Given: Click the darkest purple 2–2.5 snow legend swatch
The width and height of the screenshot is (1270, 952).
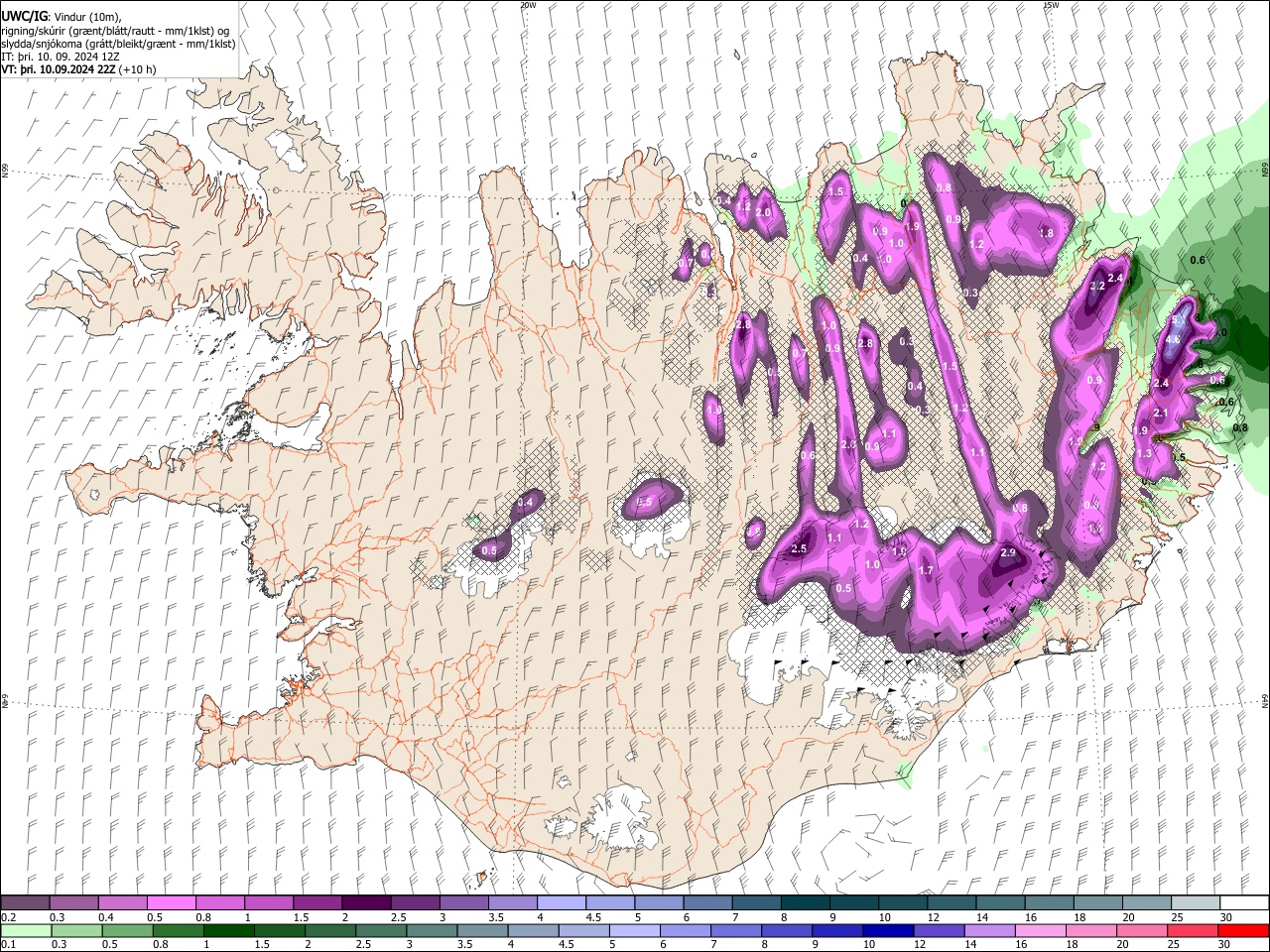Looking at the screenshot, I should pos(366,903).
